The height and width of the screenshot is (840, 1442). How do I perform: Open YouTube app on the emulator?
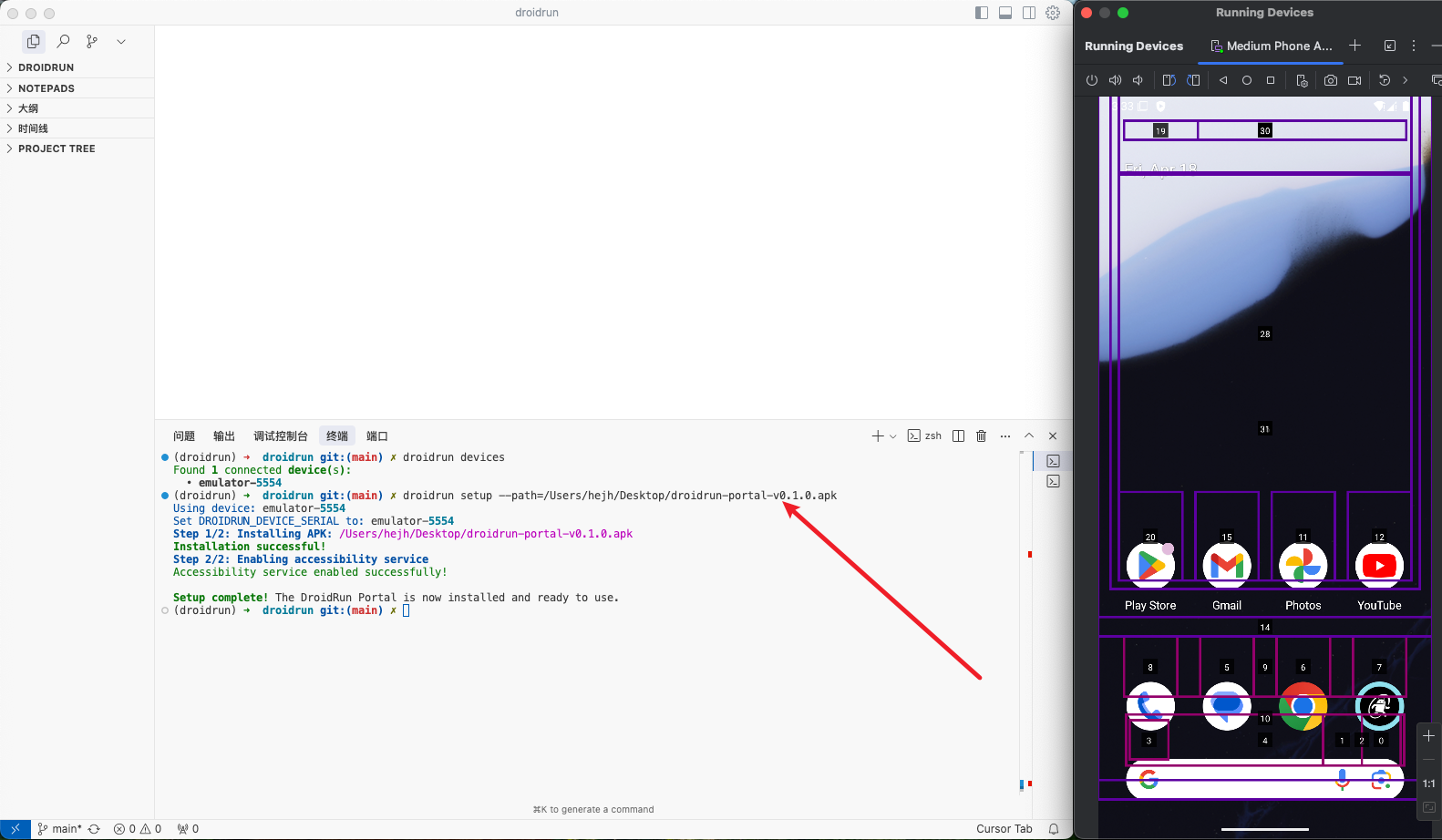coord(1379,567)
